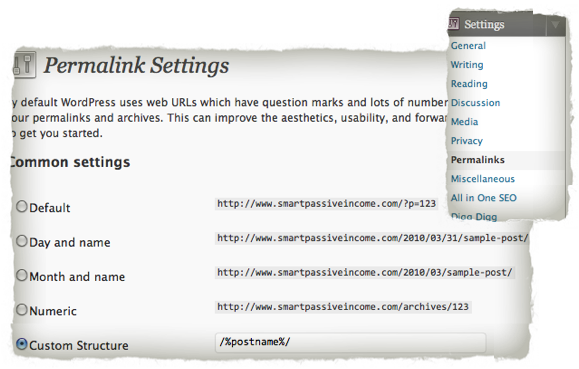579x369 pixels.
Task: Go to Writing settings
Action: (x=467, y=65)
